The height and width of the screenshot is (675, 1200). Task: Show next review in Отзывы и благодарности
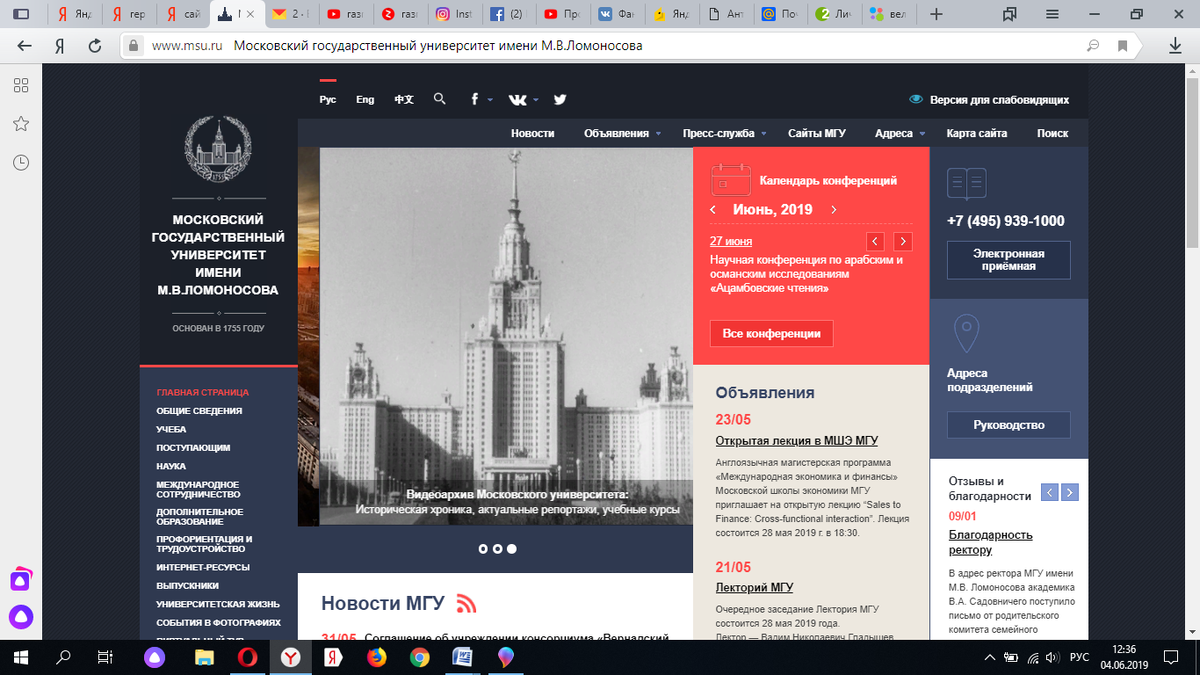coord(1070,492)
